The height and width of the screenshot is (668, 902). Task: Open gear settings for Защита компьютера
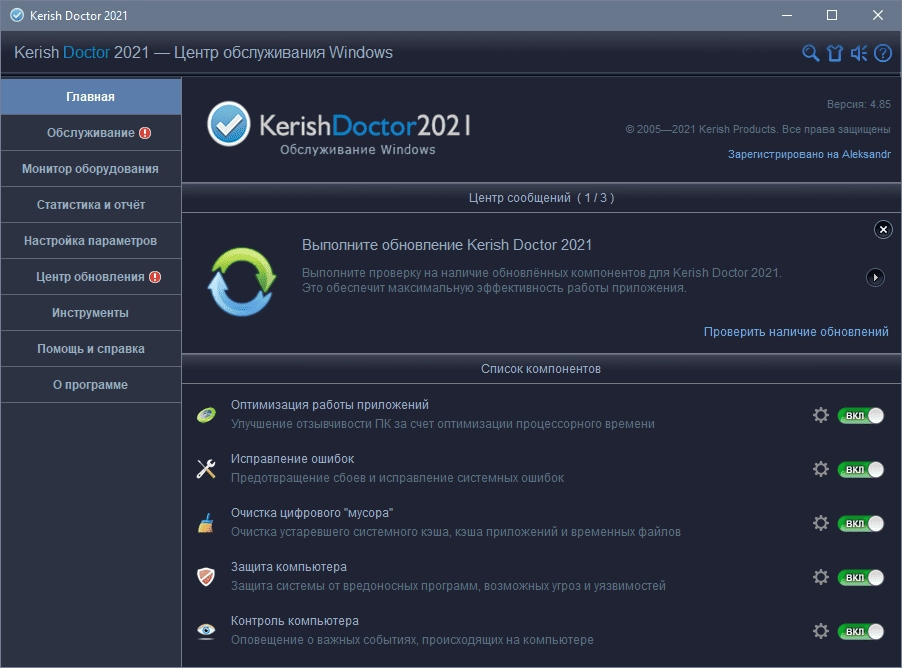coord(821,577)
